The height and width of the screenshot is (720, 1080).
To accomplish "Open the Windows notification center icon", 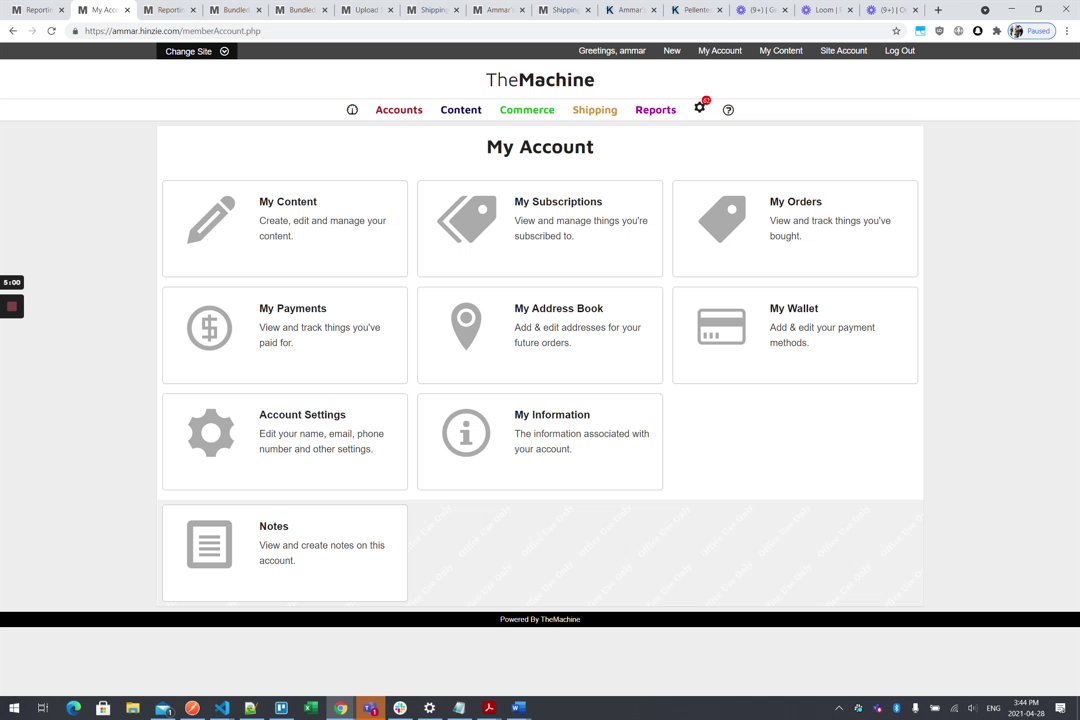I will coord(1061,708).
